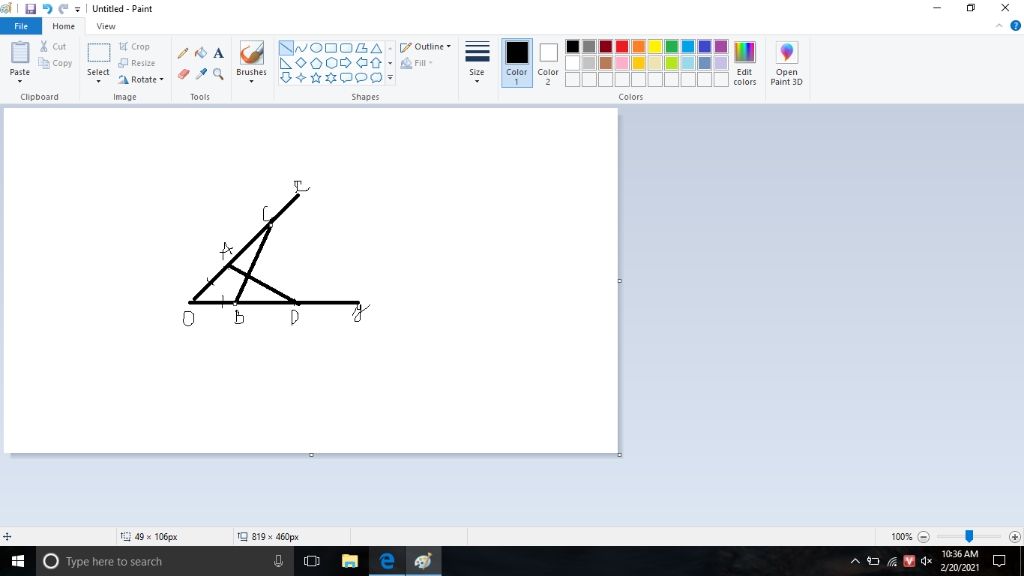Pick the green color swatch
1024x576 pixels.
pos(671,46)
